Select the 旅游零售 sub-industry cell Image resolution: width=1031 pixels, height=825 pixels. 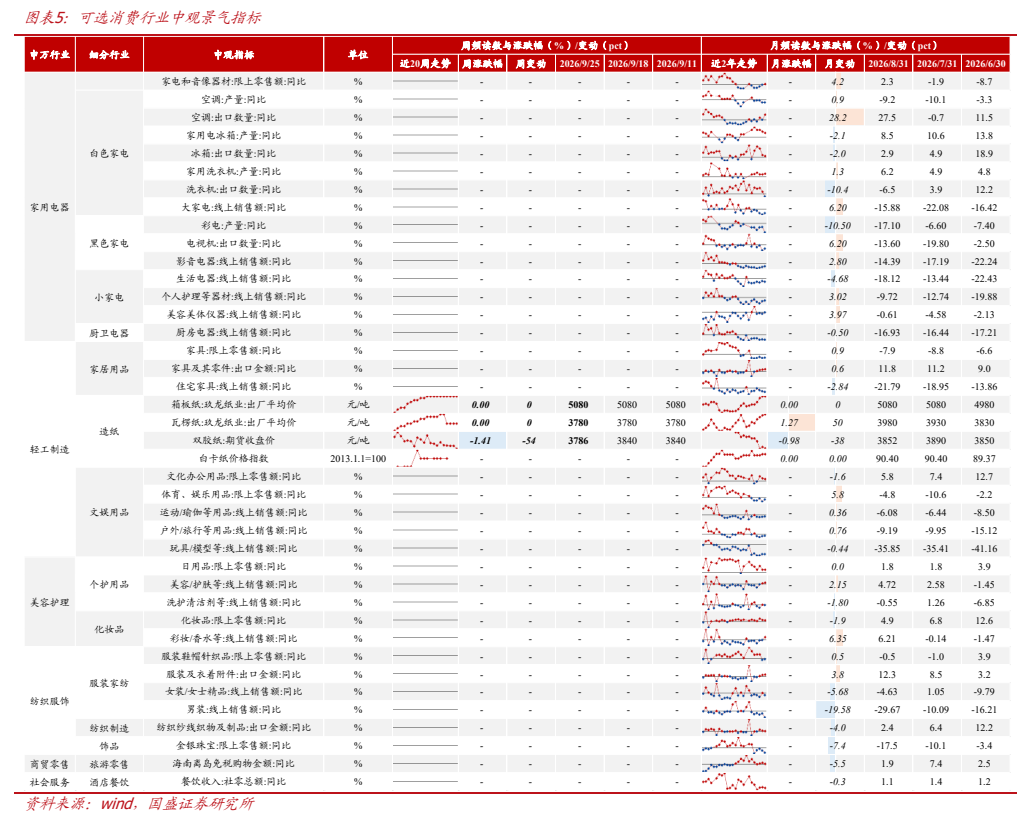tap(109, 764)
